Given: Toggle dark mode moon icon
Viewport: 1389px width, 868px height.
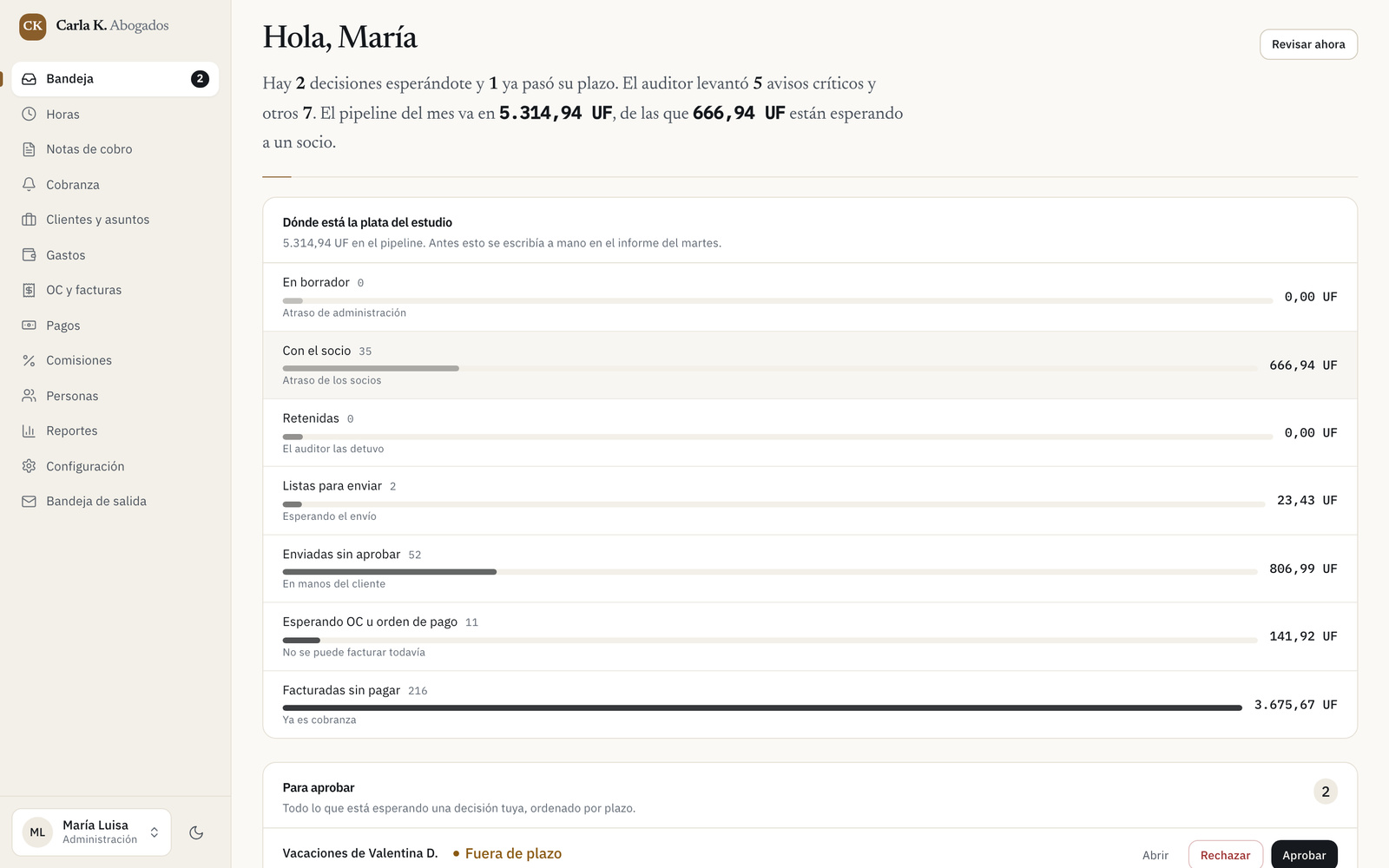Looking at the screenshot, I should pos(196,832).
